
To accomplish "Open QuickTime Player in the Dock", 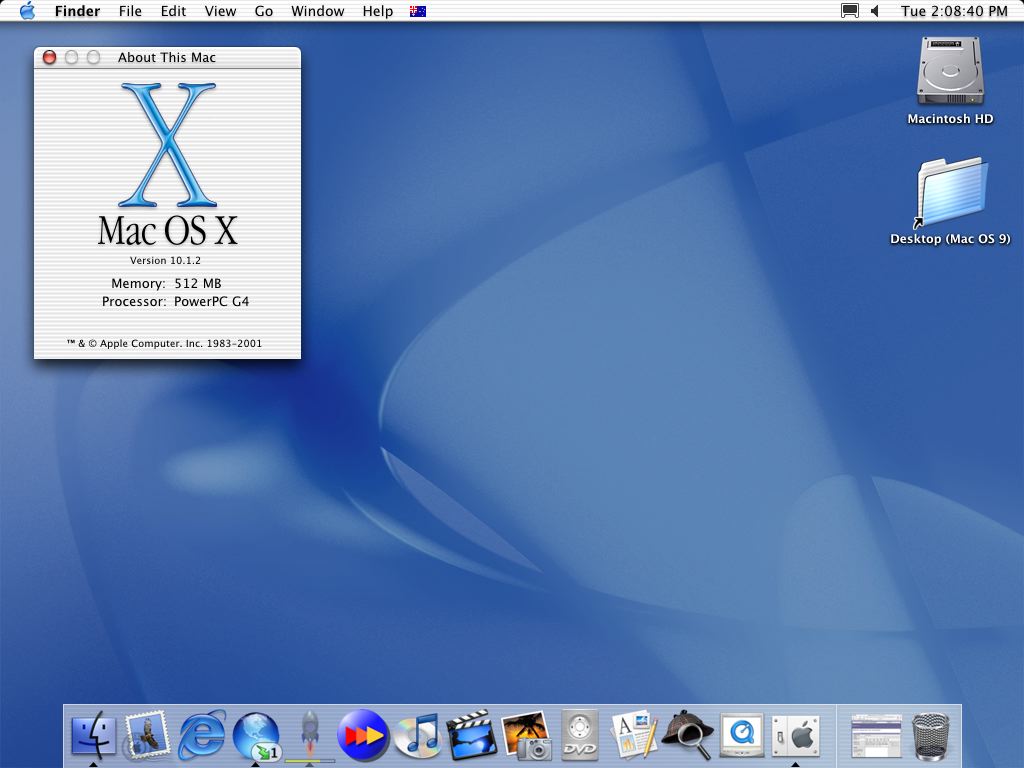I will tap(741, 735).
